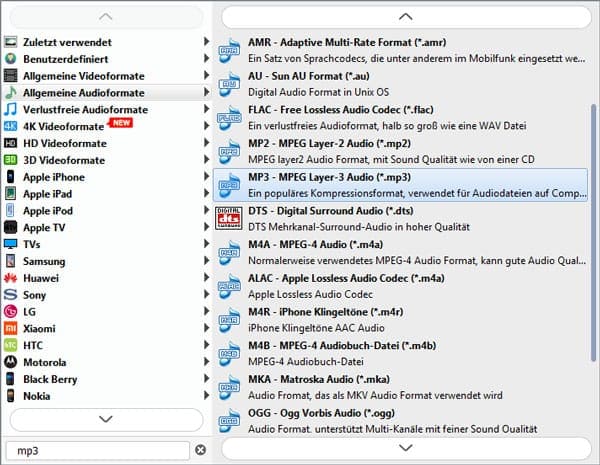Clear the mp3 search text
Image resolution: width=600 pixels, height=465 pixels.
201,450
